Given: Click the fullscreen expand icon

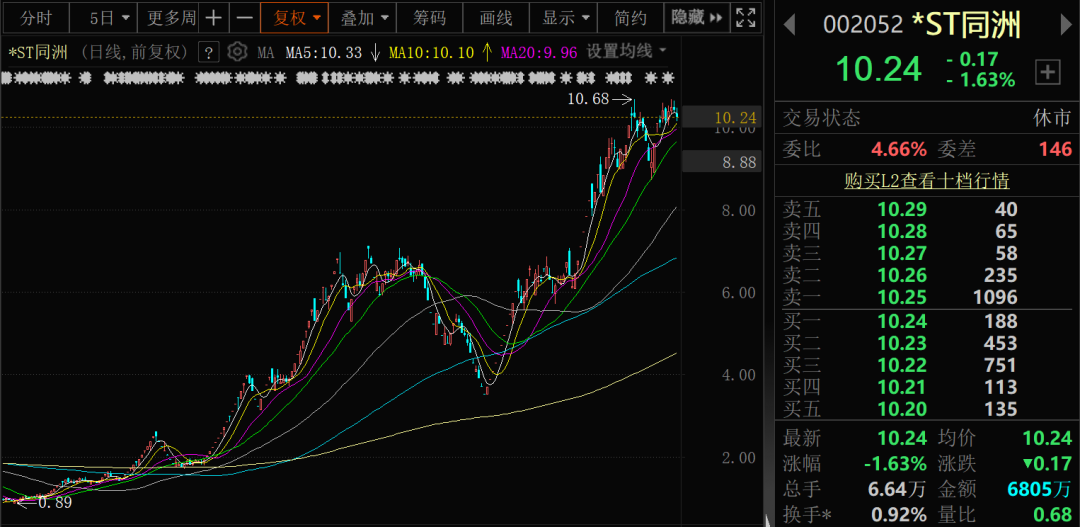Looking at the screenshot, I should tap(745, 18).
